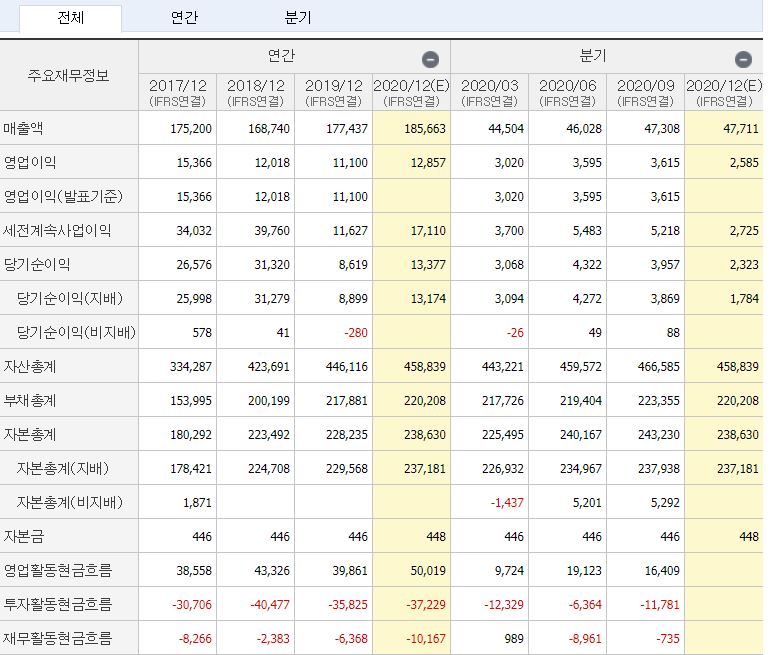
Task: Click the -30,706 investing cash flow value
Action: tap(192, 605)
